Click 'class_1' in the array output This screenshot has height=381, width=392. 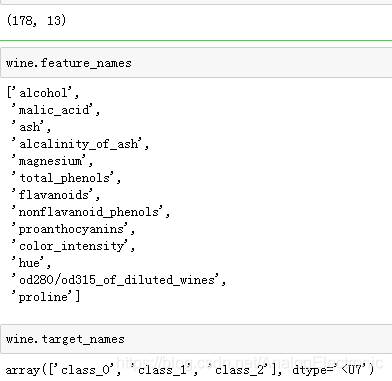[161, 370]
